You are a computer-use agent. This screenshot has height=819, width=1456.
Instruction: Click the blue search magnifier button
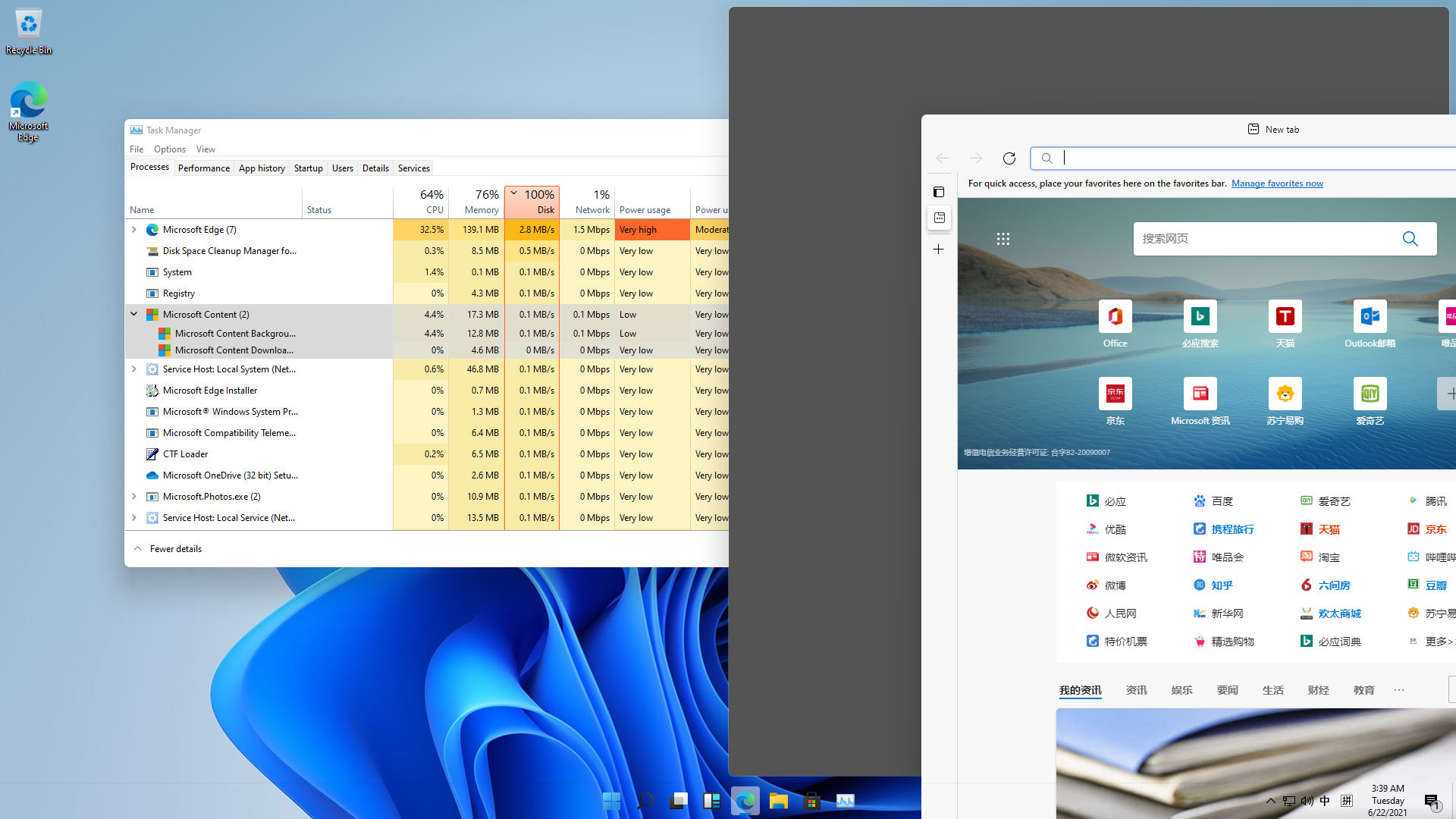(x=1410, y=239)
